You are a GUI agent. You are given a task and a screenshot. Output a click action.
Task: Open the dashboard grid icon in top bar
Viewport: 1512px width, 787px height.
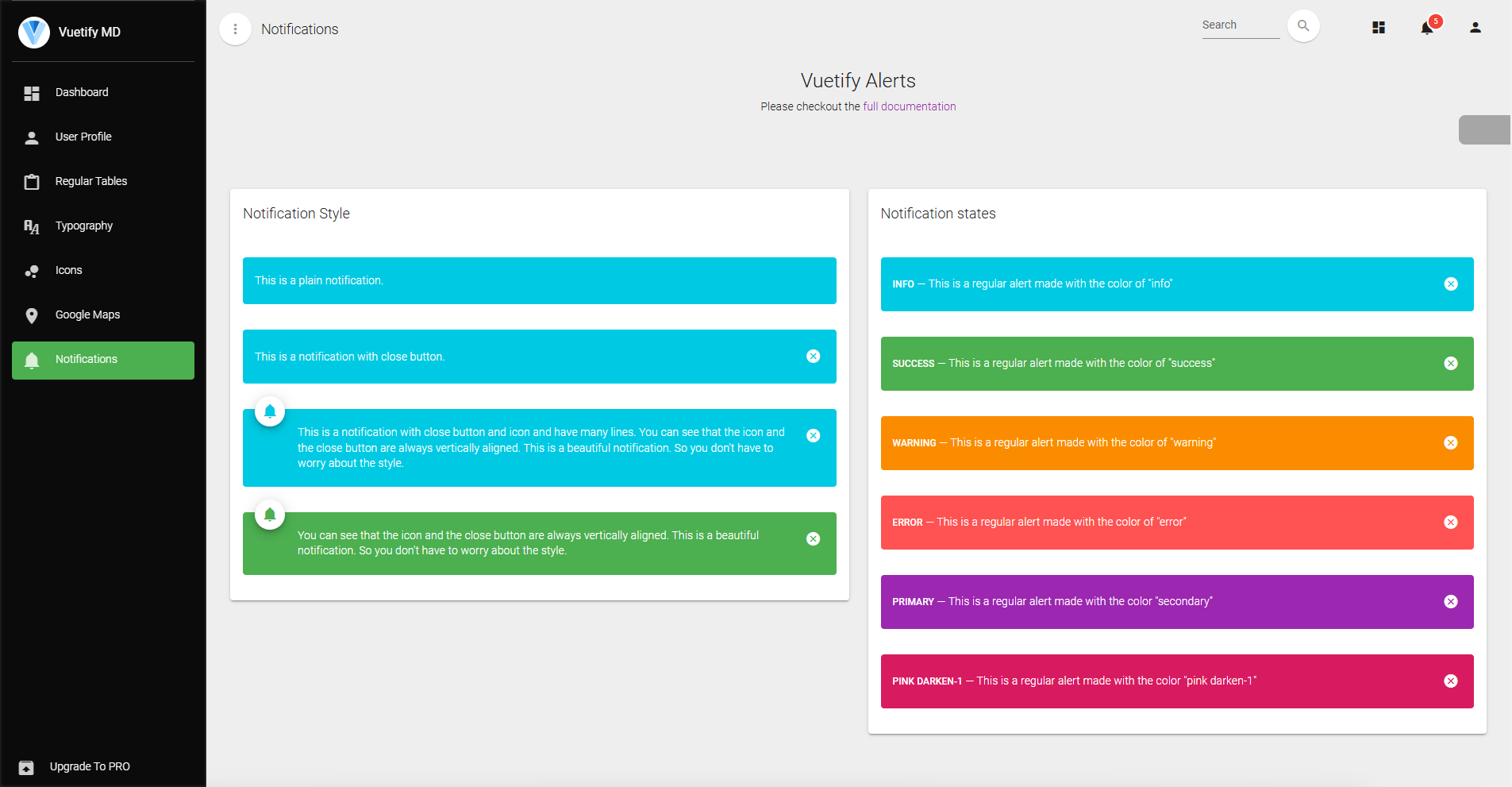tap(1379, 28)
